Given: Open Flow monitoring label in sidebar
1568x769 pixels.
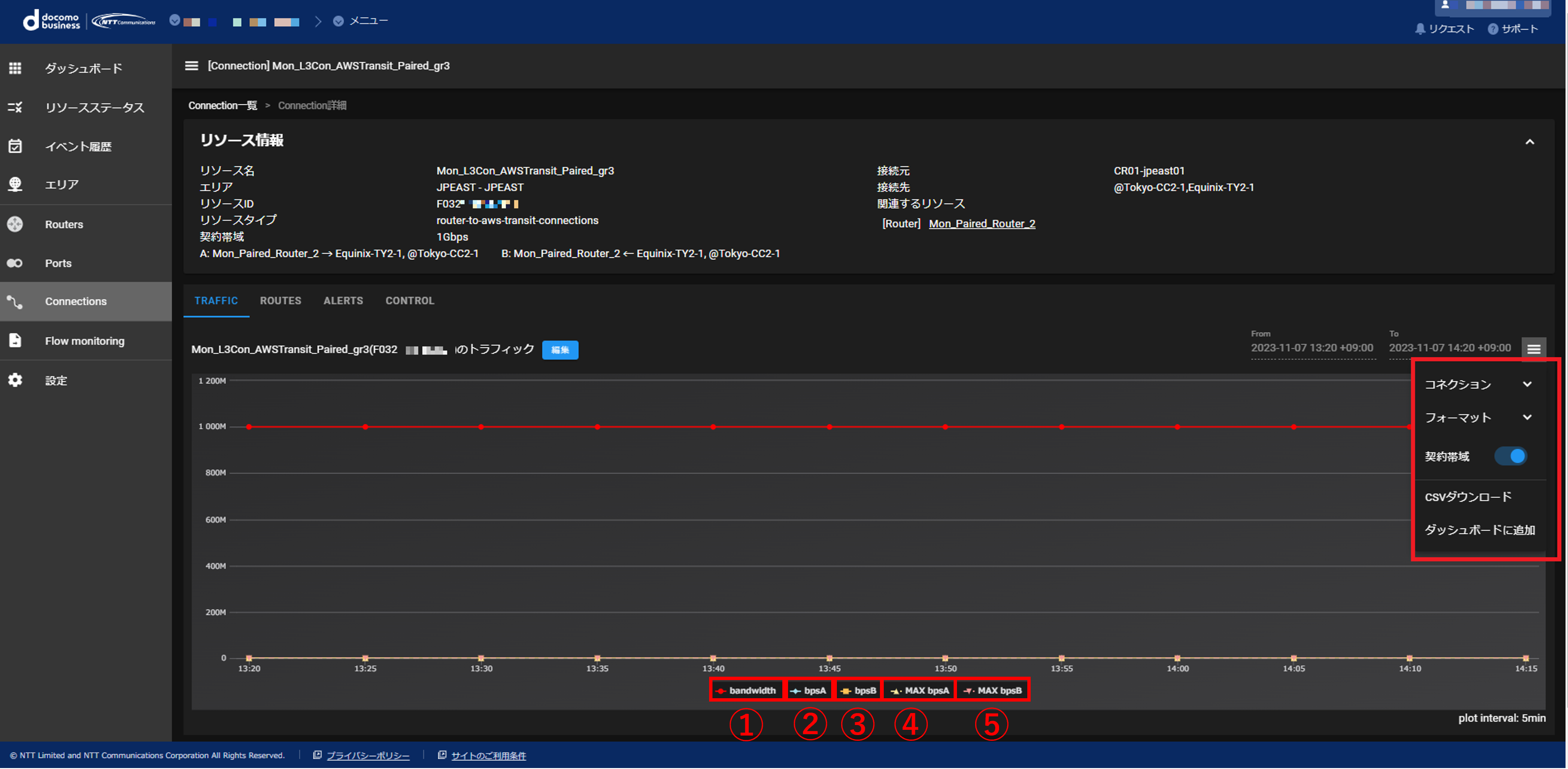Looking at the screenshot, I should pyautogui.click(x=85, y=341).
